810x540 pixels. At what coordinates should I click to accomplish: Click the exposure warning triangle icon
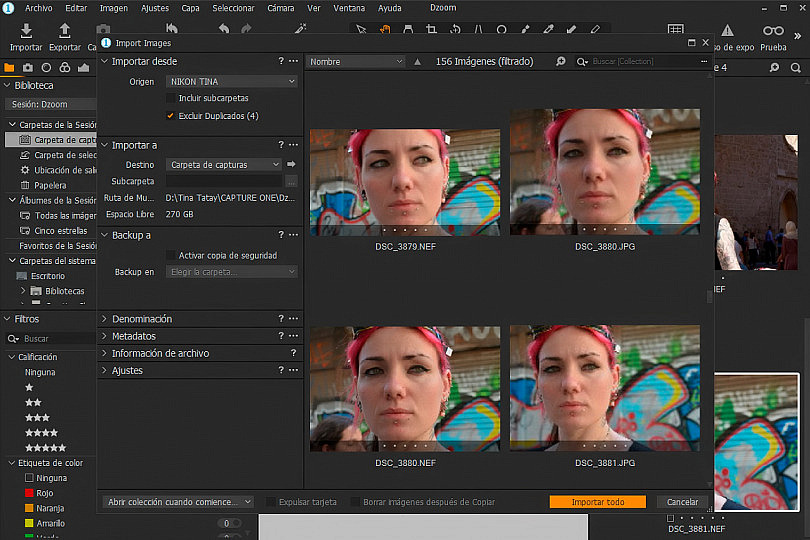(x=727, y=31)
